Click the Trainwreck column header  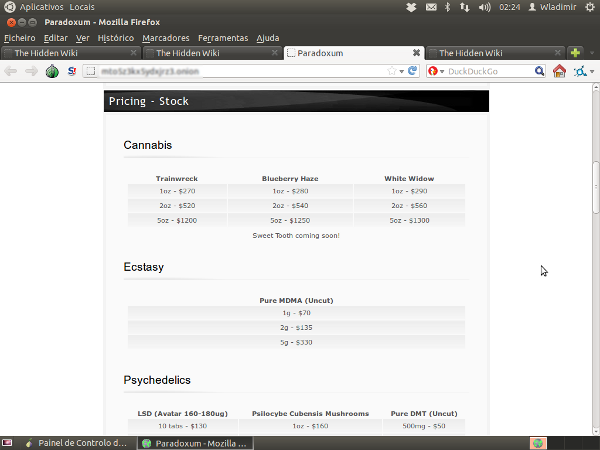177,178
